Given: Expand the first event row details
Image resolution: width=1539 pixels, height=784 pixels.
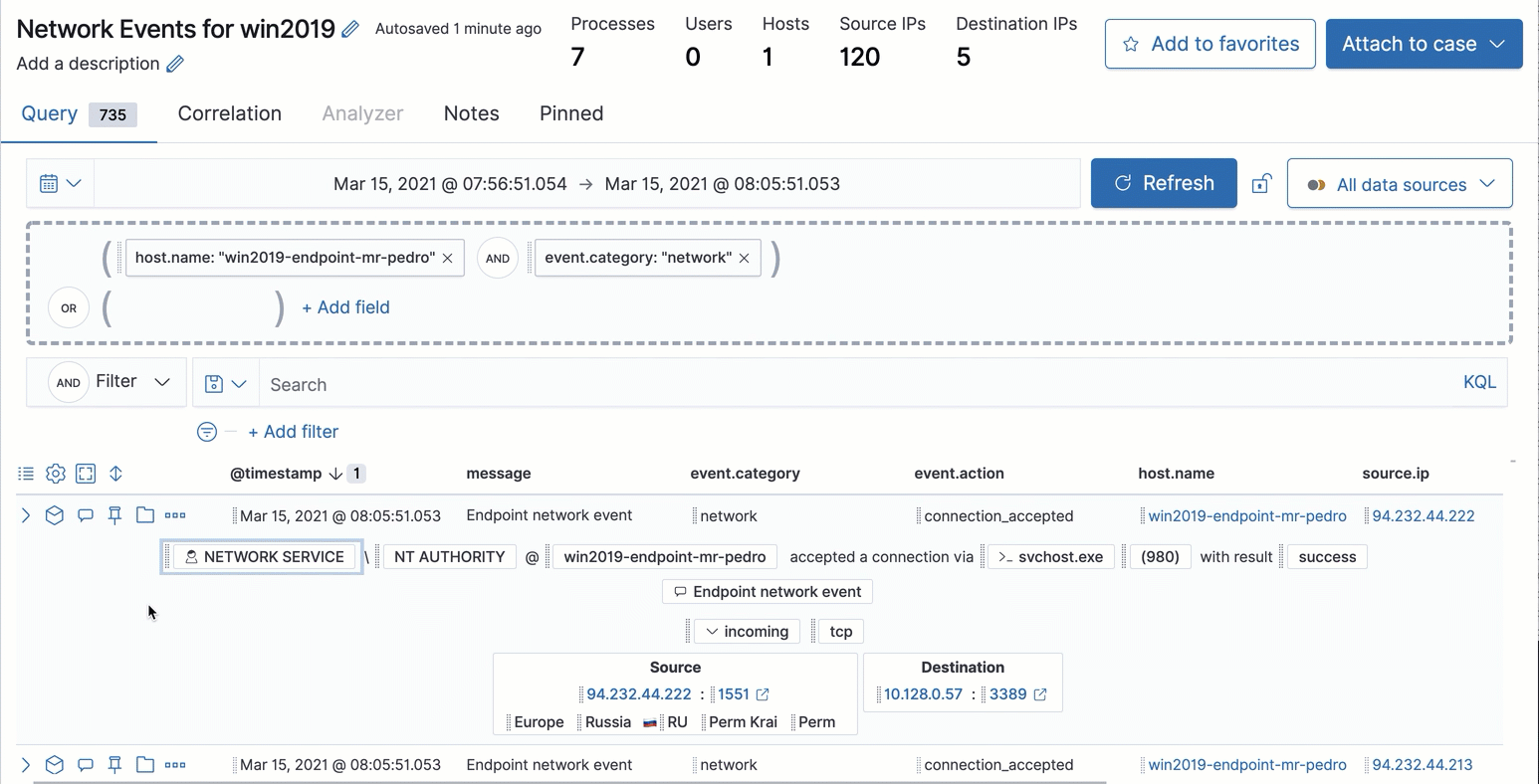Looking at the screenshot, I should pyautogui.click(x=24, y=514).
